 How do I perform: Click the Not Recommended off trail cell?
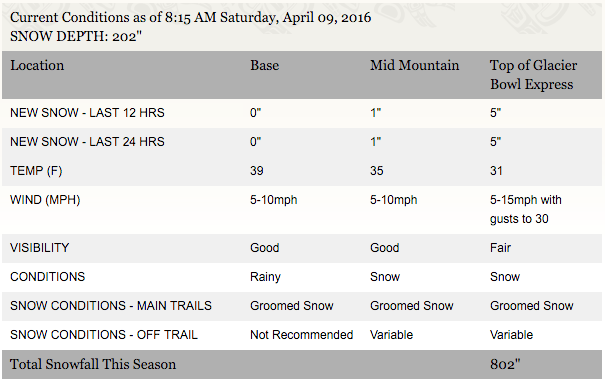pos(301,335)
